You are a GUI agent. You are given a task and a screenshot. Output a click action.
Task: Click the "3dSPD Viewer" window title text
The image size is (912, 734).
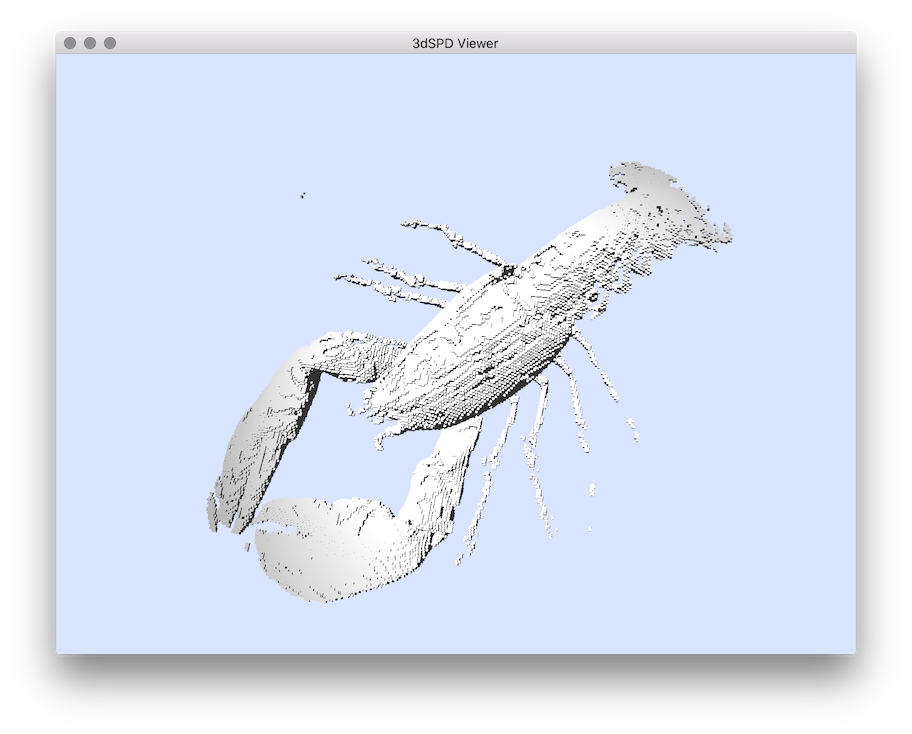tap(455, 43)
